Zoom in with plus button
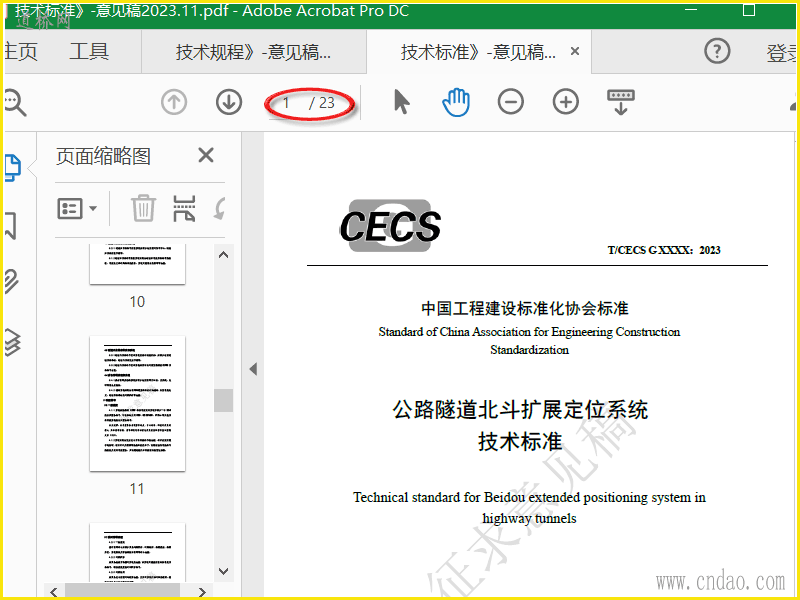Image resolution: width=800 pixels, height=600 pixels. tap(566, 102)
